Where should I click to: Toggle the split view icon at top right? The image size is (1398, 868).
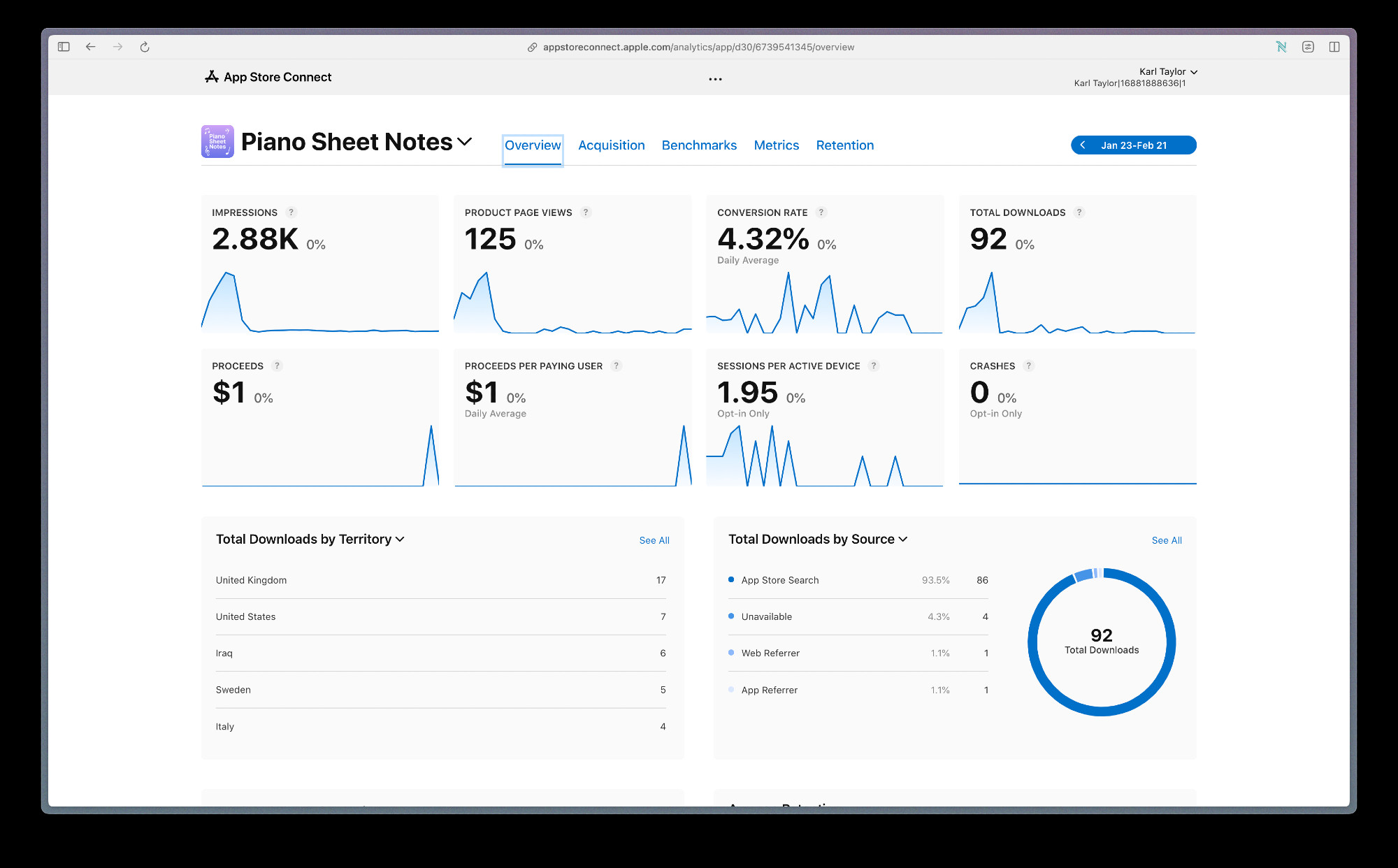point(1334,47)
